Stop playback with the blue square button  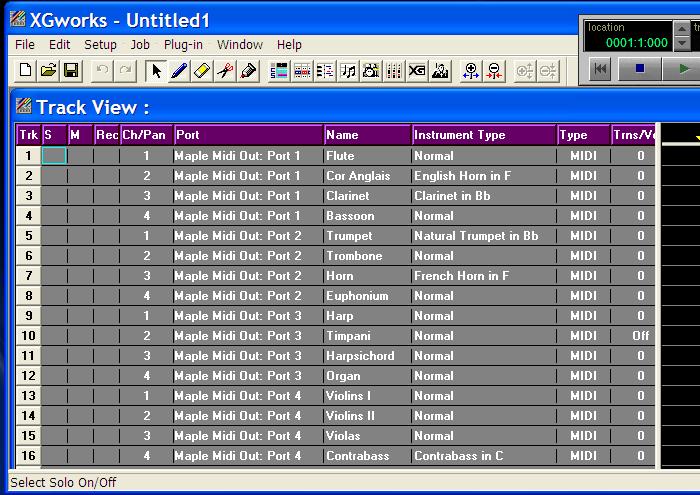tap(640, 69)
